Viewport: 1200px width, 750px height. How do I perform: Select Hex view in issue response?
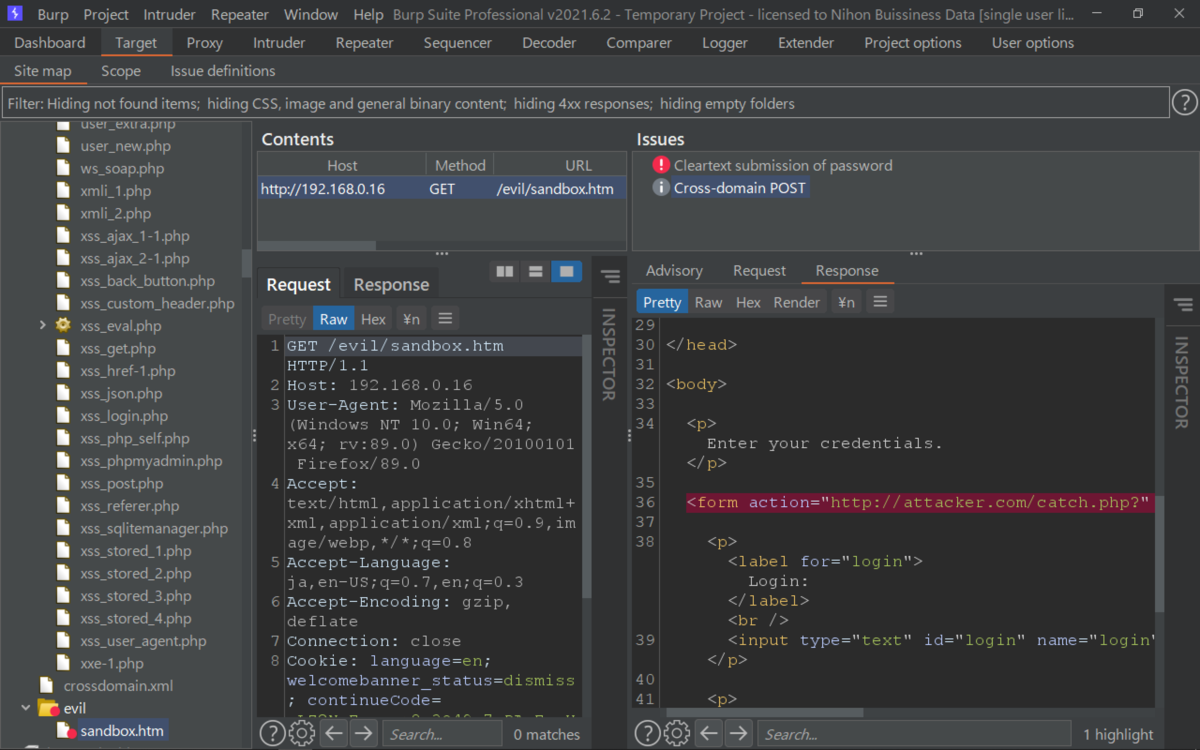(x=748, y=302)
